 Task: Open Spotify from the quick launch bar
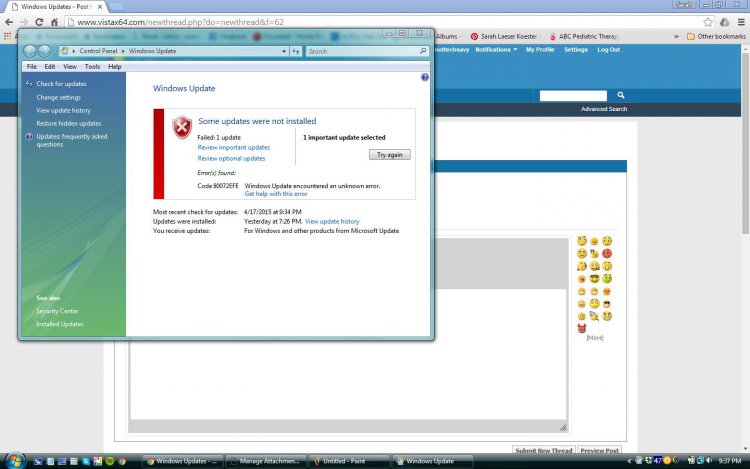tap(110, 461)
